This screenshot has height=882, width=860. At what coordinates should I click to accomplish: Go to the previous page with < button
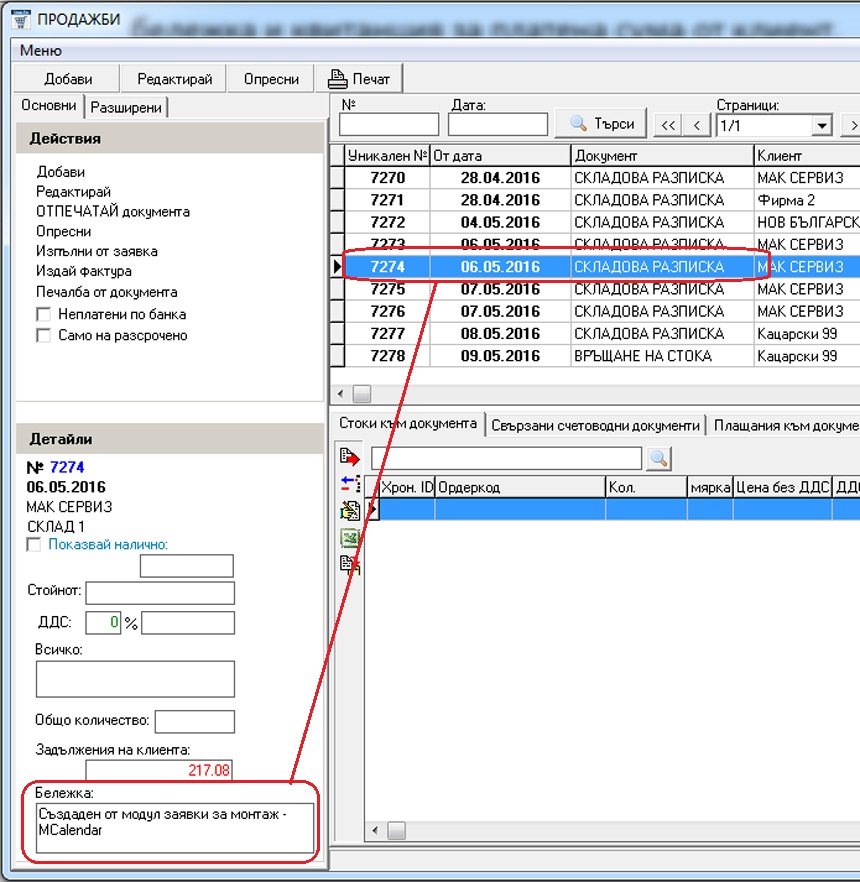pos(697,125)
